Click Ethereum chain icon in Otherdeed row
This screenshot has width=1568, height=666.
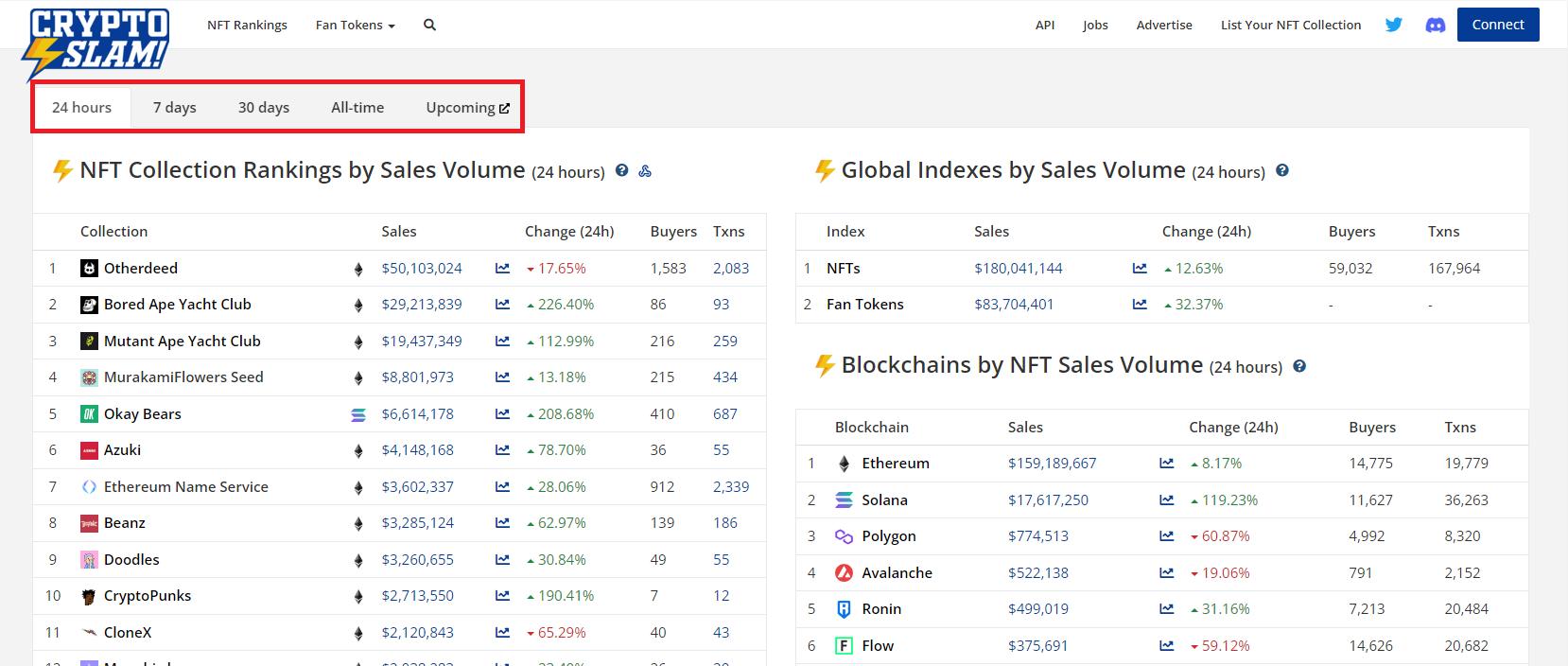[x=358, y=270]
